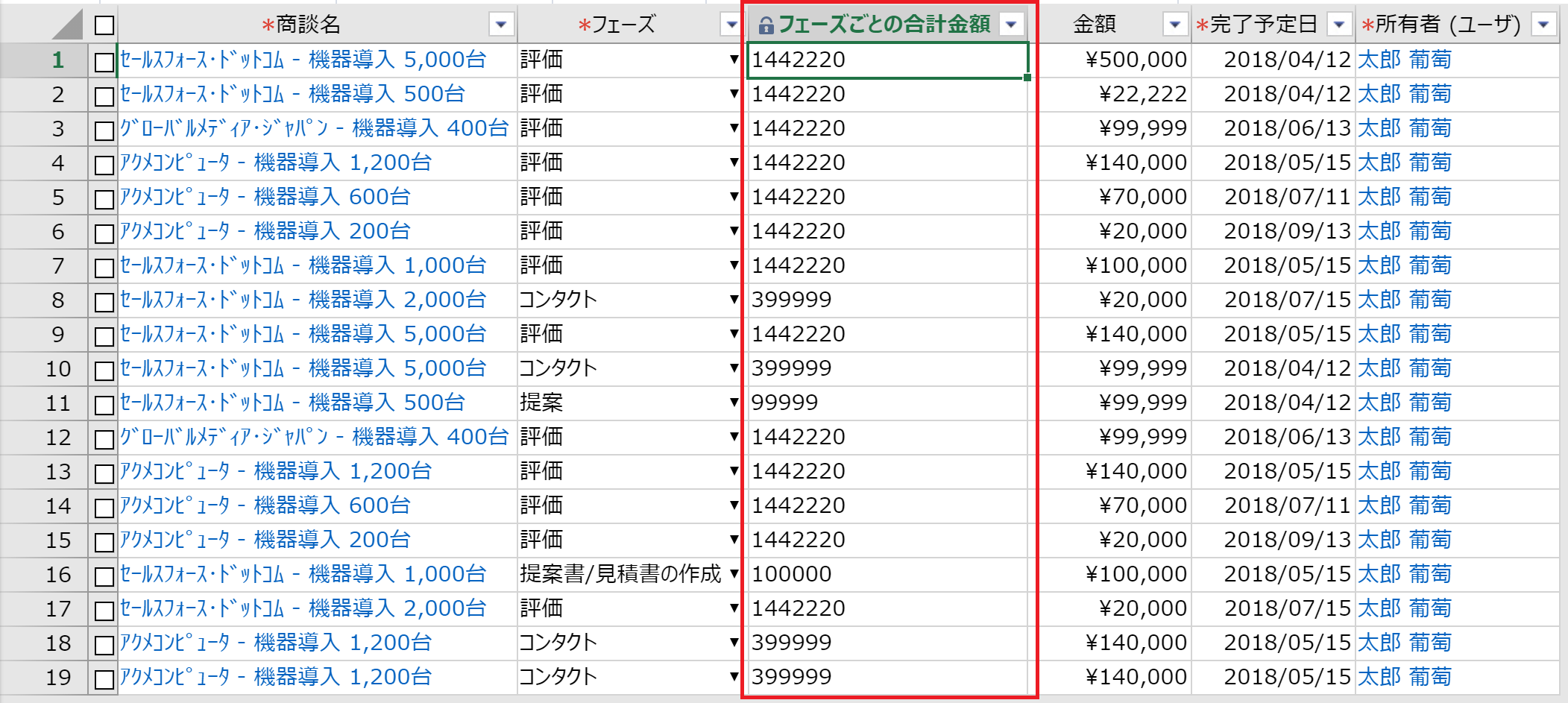The image size is (1568, 703).
Task: Open the 商談名 column filter dropdown
Action: (501, 25)
